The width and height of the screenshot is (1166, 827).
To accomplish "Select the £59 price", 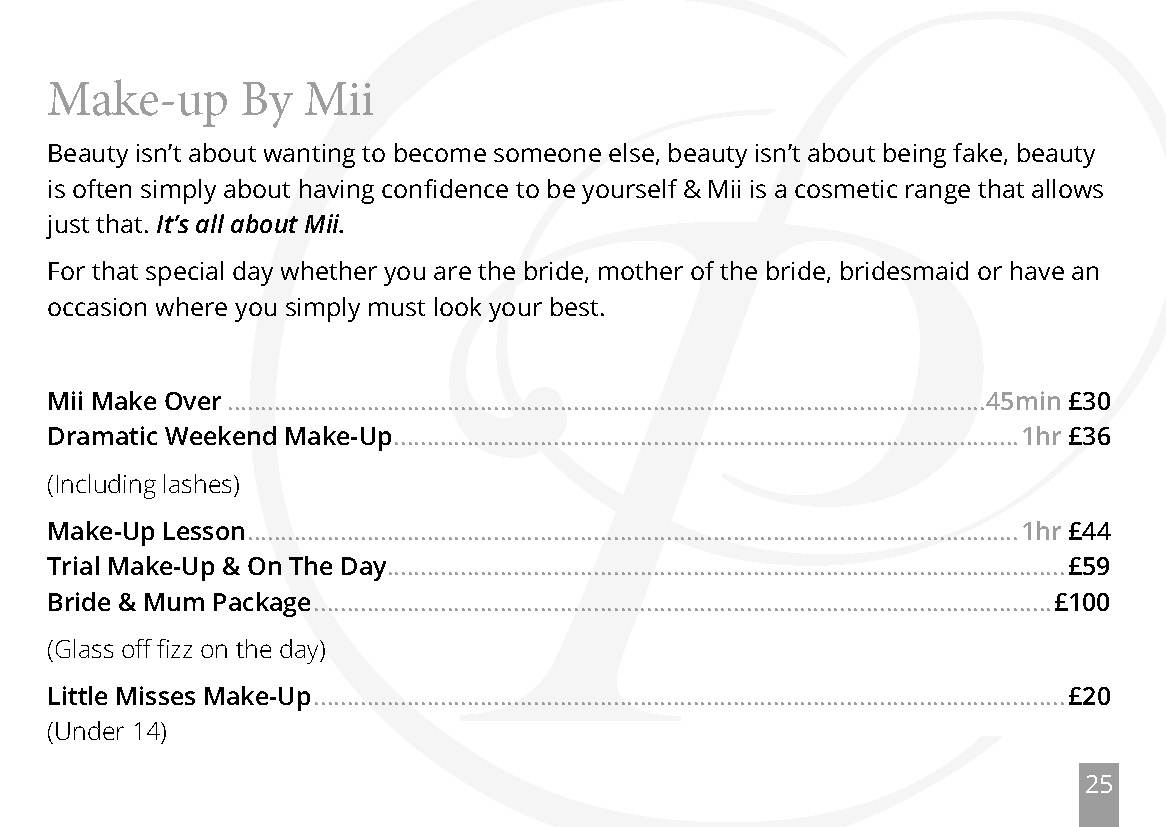I will click(x=1089, y=567).
